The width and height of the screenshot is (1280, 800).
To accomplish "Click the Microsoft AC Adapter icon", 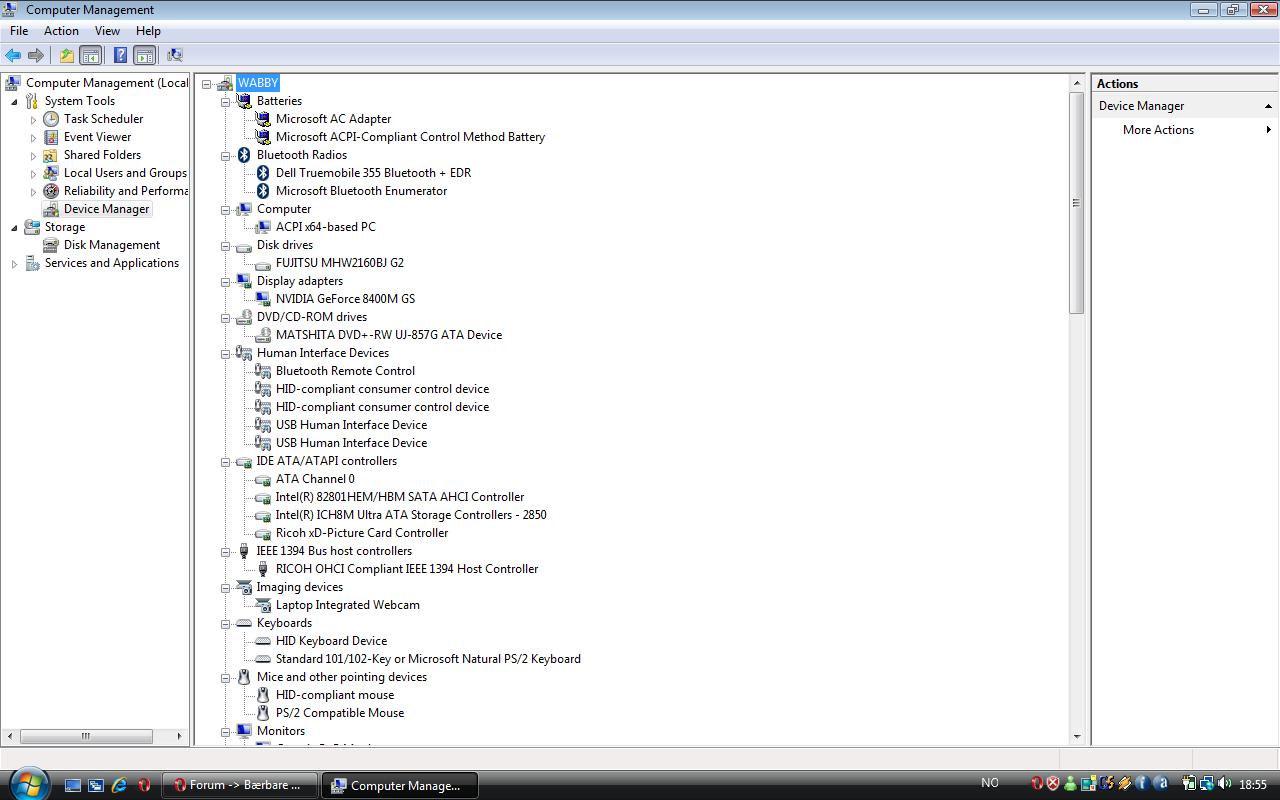I will [x=263, y=119].
